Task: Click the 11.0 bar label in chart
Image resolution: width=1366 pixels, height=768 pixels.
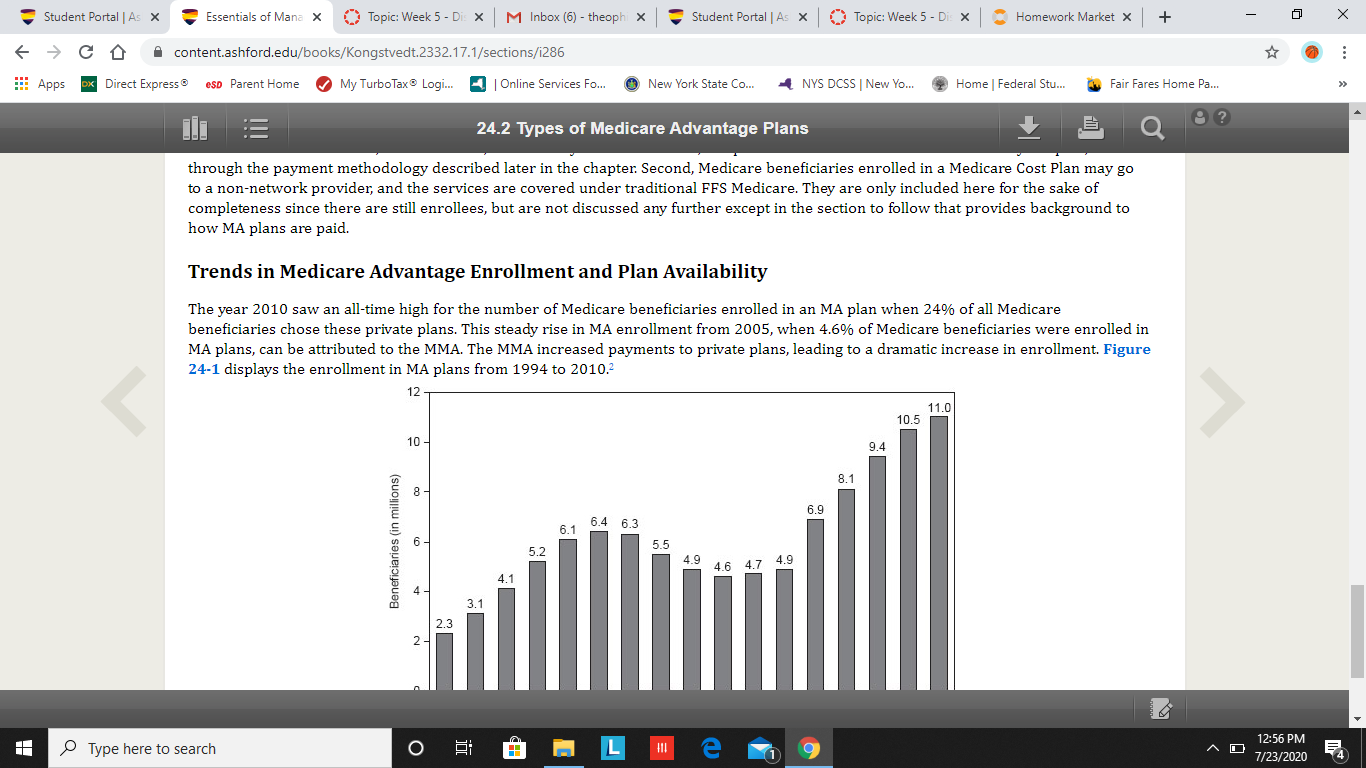Action: pyautogui.click(x=939, y=408)
